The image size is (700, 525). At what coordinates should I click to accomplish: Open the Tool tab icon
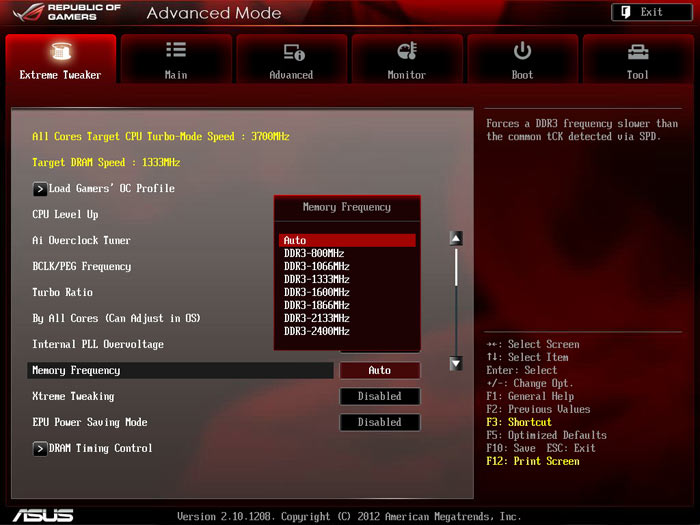[x=637, y=52]
